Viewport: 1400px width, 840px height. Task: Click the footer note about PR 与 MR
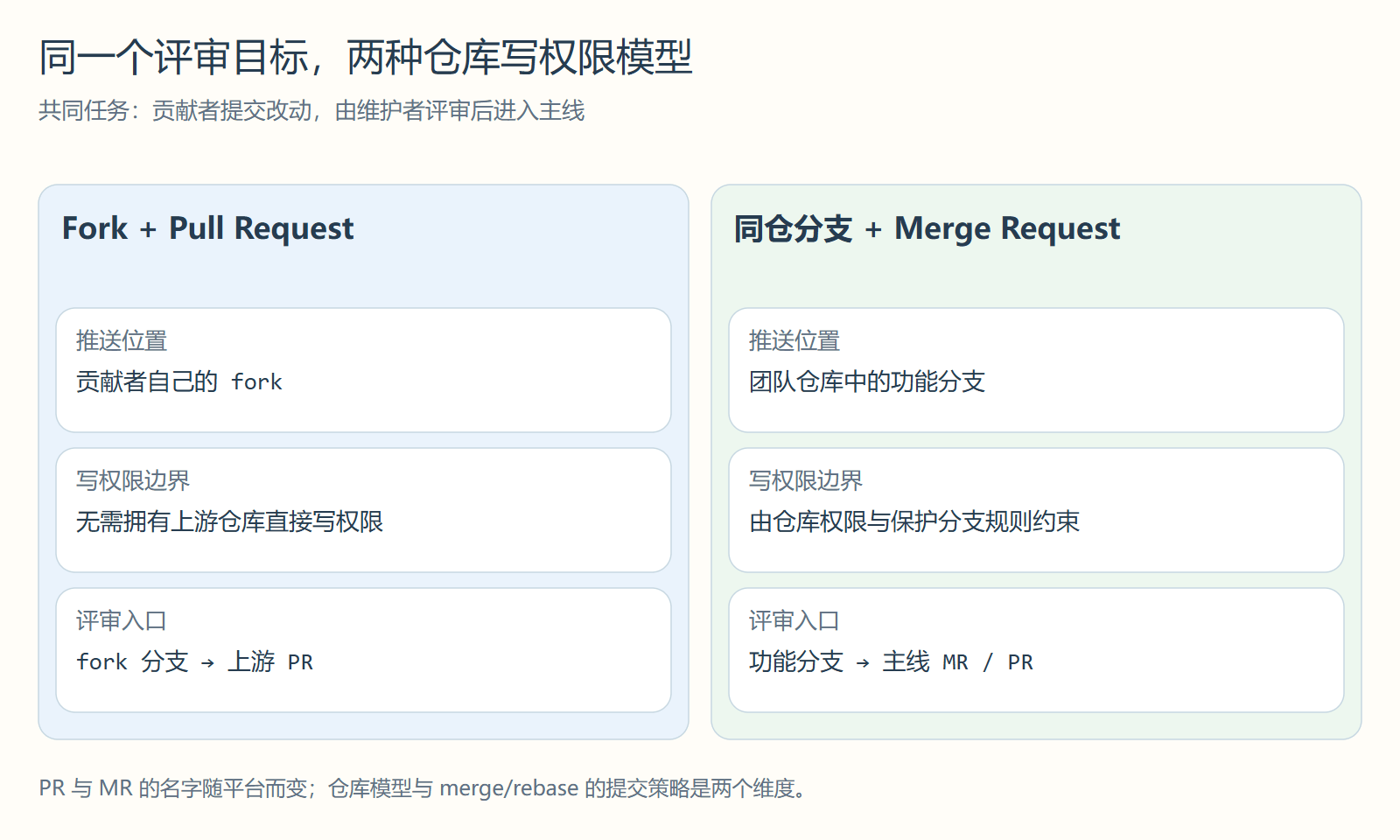(x=423, y=788)
